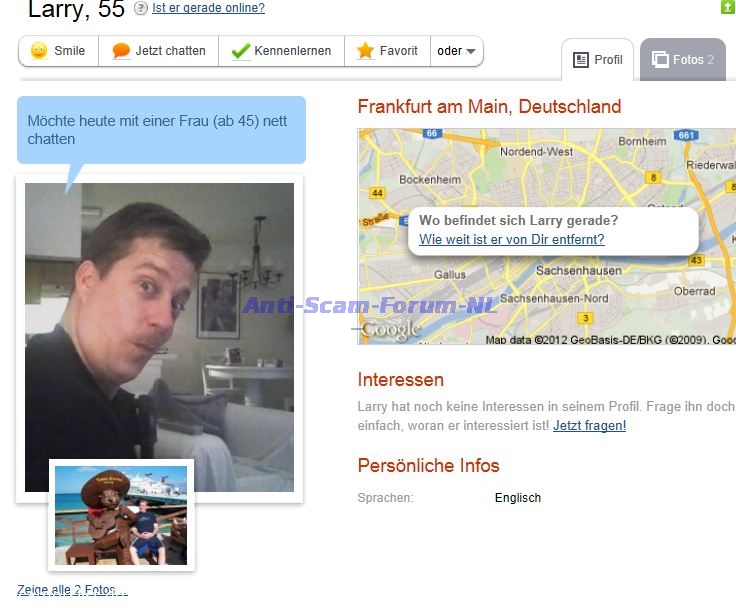Viewport: 736px width, 608px height.
Task: Open "Ist er gerade online?" link
Action: click(x=208, y=9)
